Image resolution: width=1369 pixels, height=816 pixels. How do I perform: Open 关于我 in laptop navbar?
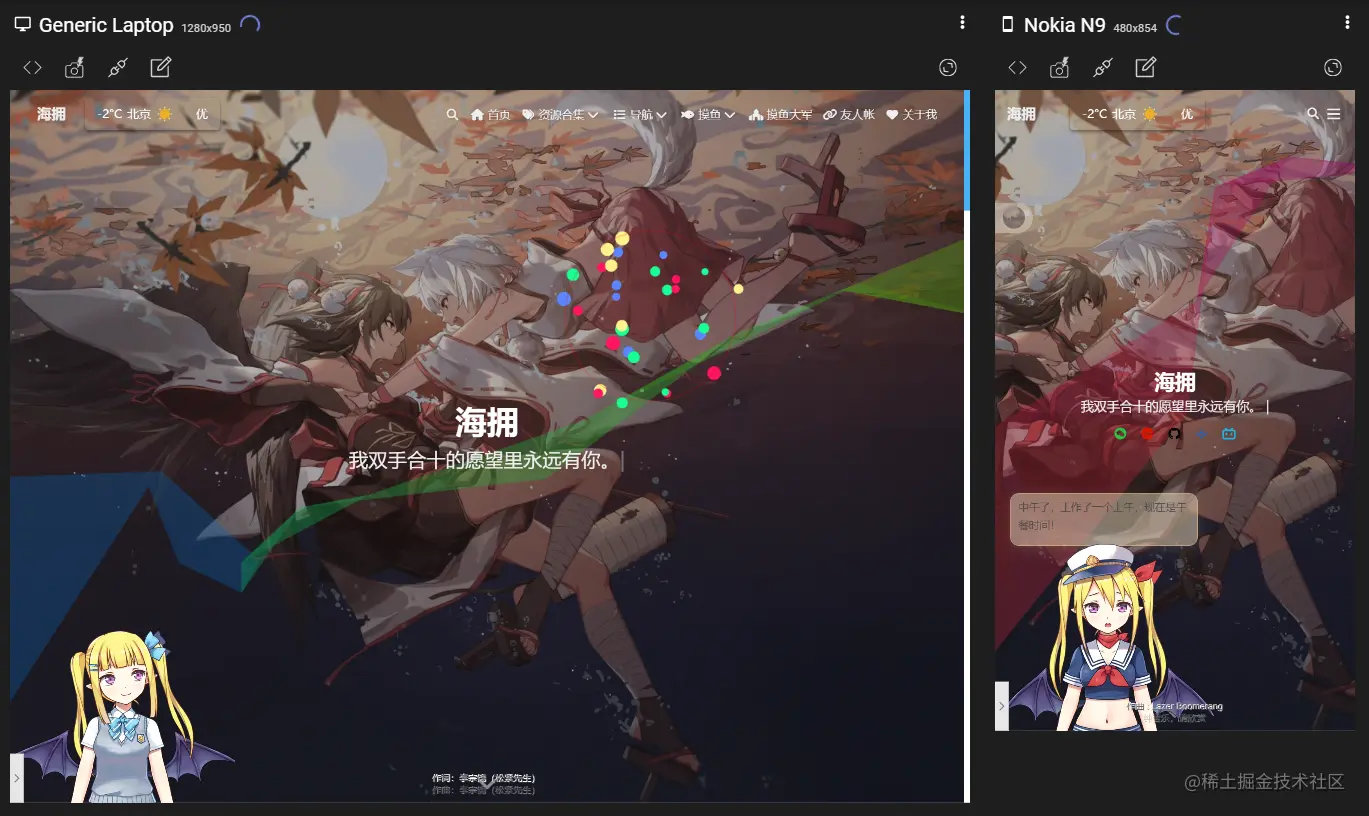[x=912, y=115]
